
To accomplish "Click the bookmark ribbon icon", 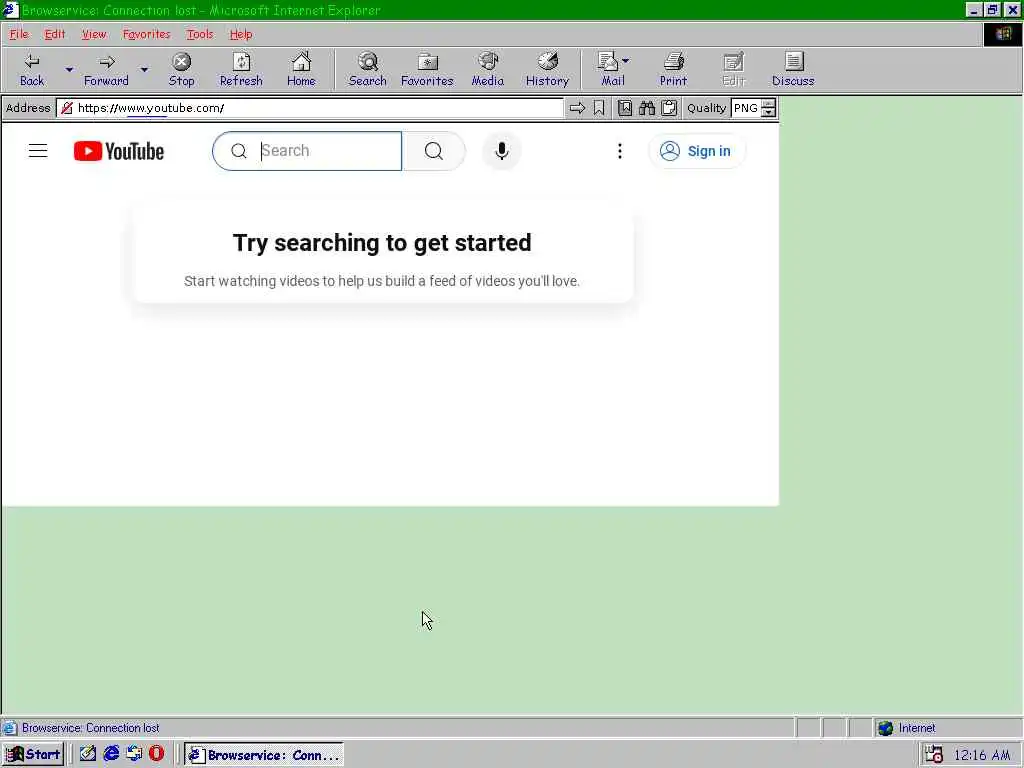I will point(599,108).
